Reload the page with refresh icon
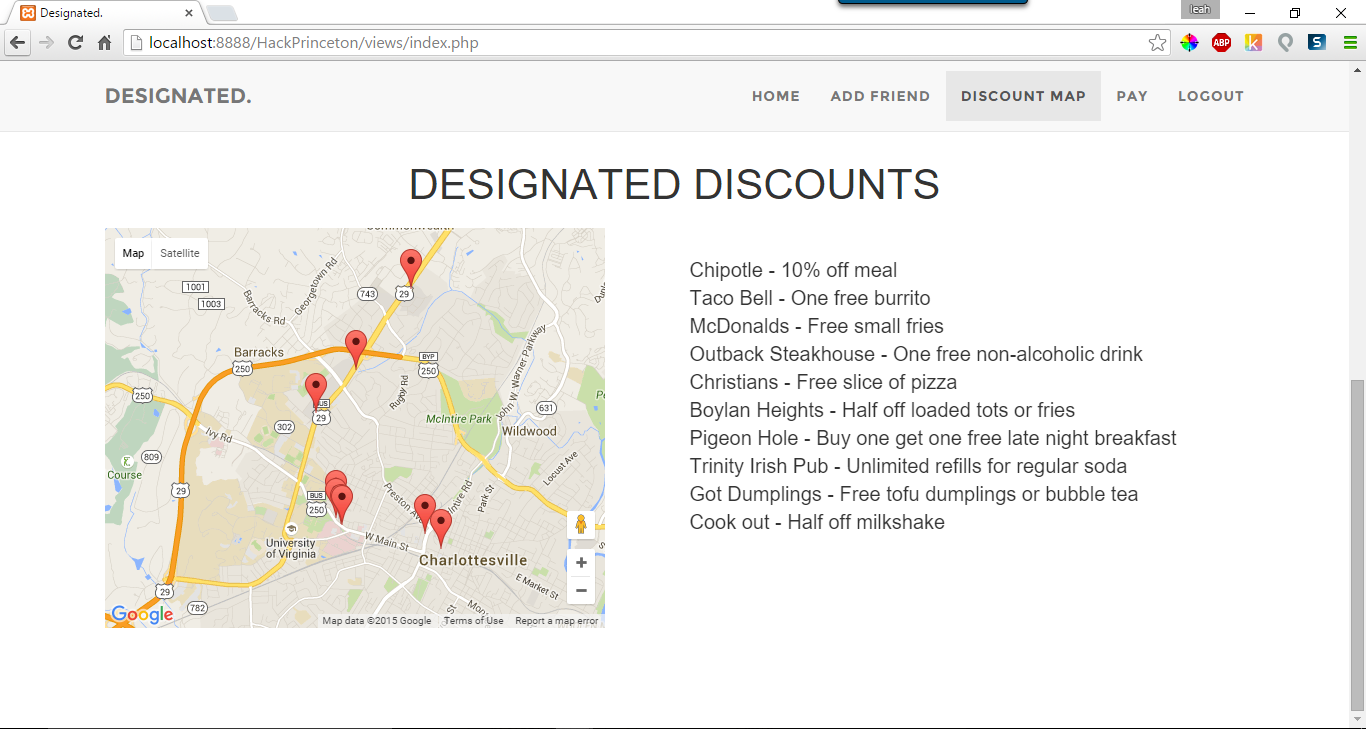Screen dimensions: 1366x729 (x=75, y=43)
